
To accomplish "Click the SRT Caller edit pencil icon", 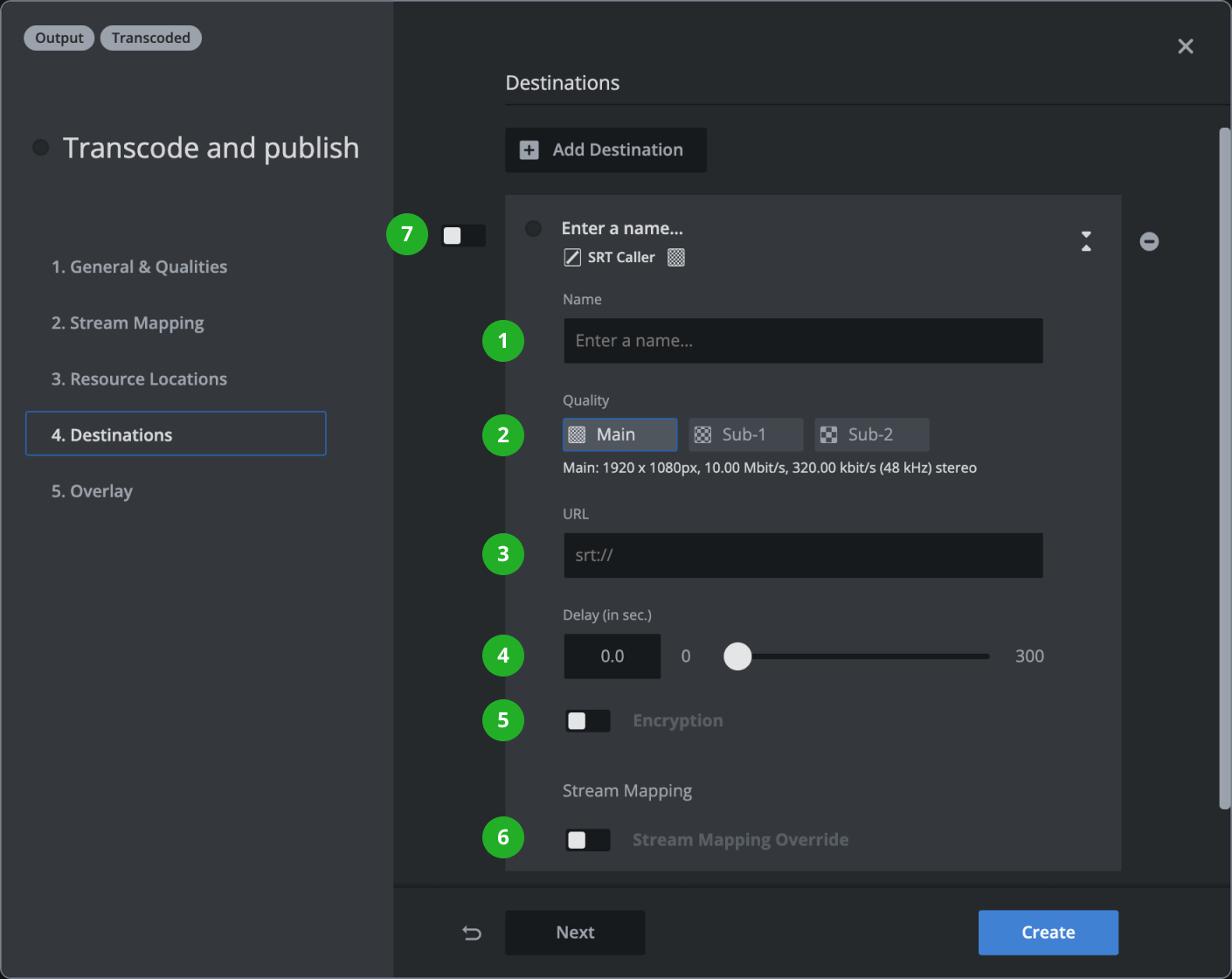I will point(572,257).
